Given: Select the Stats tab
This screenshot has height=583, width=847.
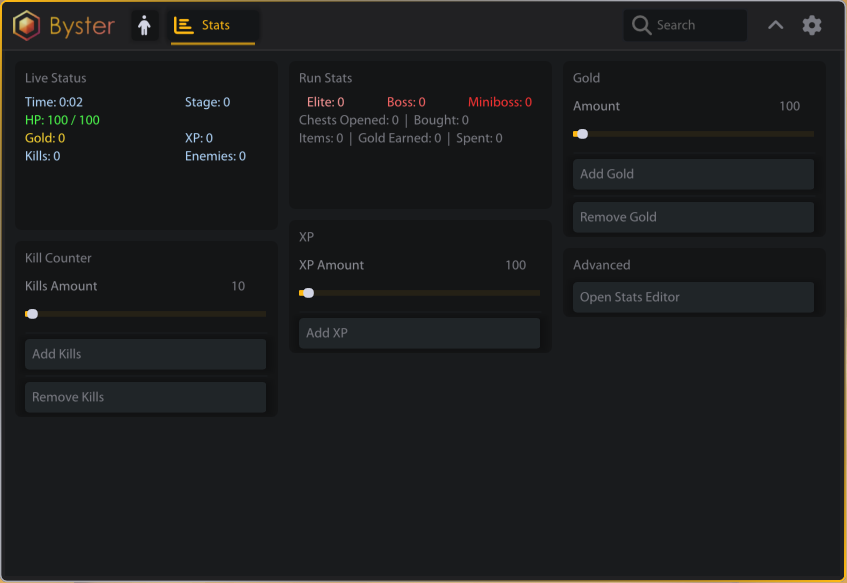Looking at the screenshot, I should [x=213, y=25].
